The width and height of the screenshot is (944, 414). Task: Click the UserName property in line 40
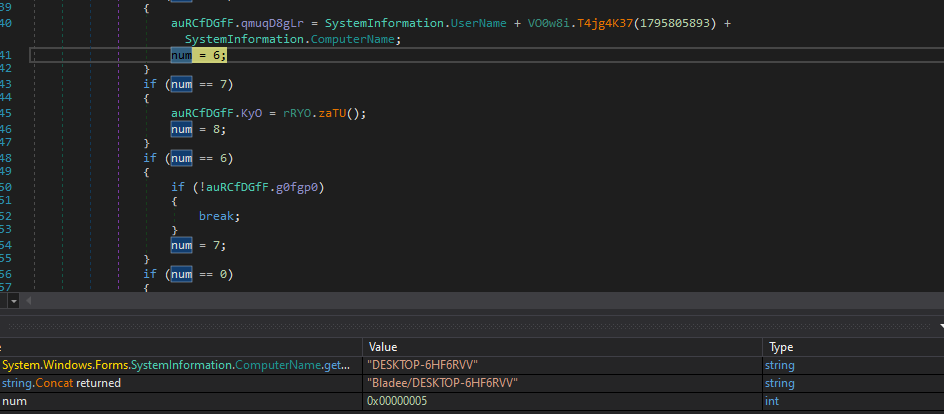[x=476, y=23]
